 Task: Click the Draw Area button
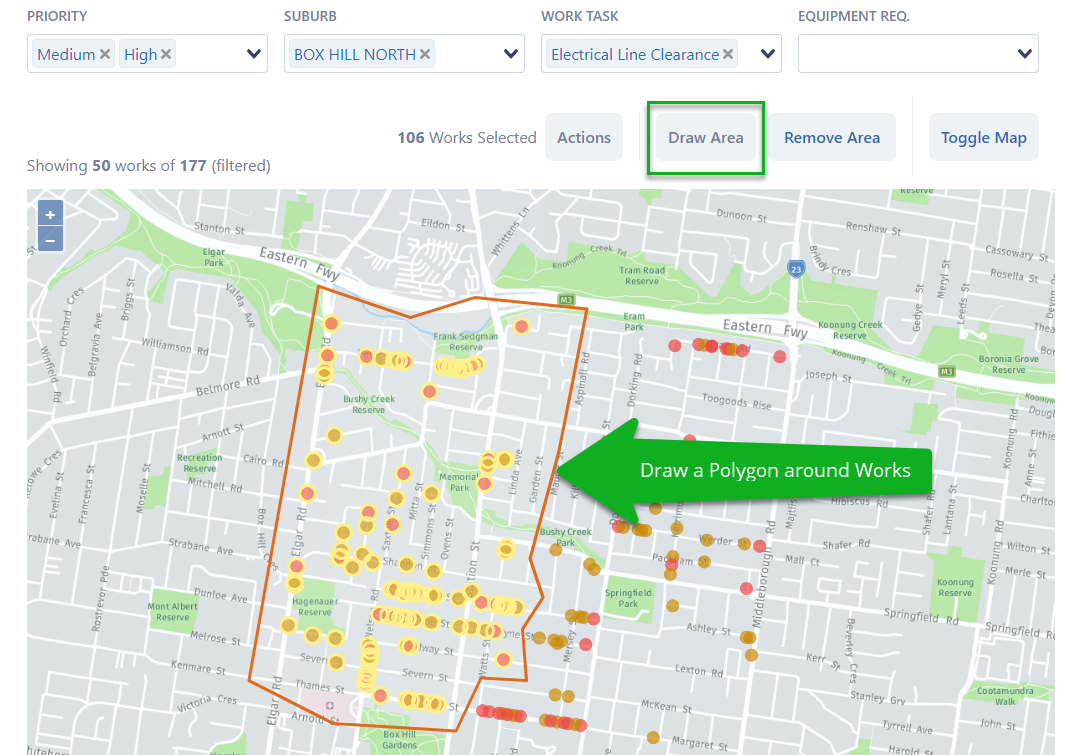pos(705,138)
